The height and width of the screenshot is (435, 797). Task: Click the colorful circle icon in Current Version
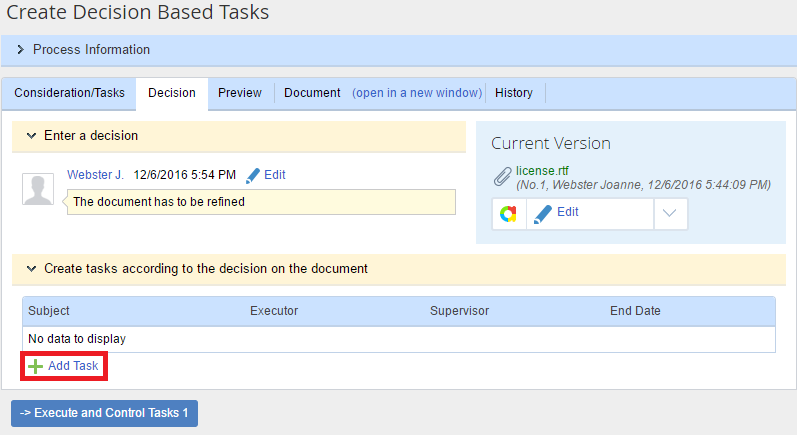510,213
